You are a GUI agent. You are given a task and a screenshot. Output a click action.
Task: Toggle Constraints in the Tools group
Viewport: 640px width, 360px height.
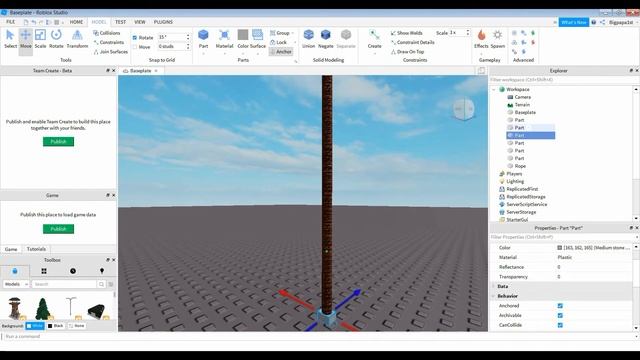109,42
